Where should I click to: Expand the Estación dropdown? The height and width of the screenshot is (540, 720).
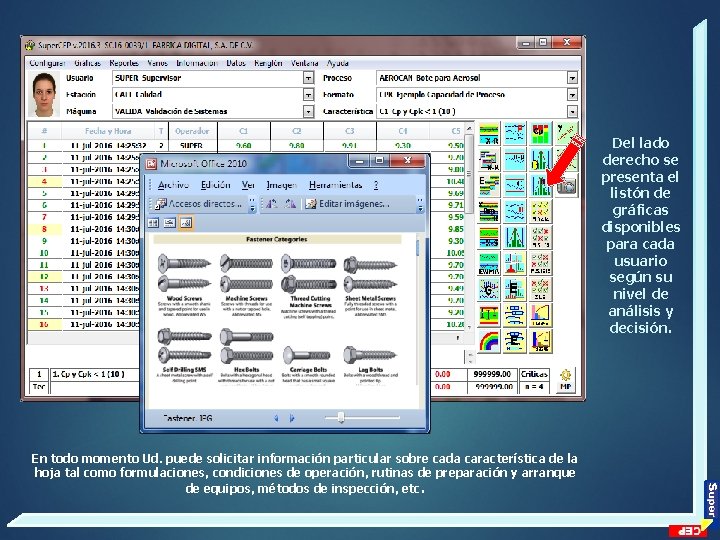309,95
